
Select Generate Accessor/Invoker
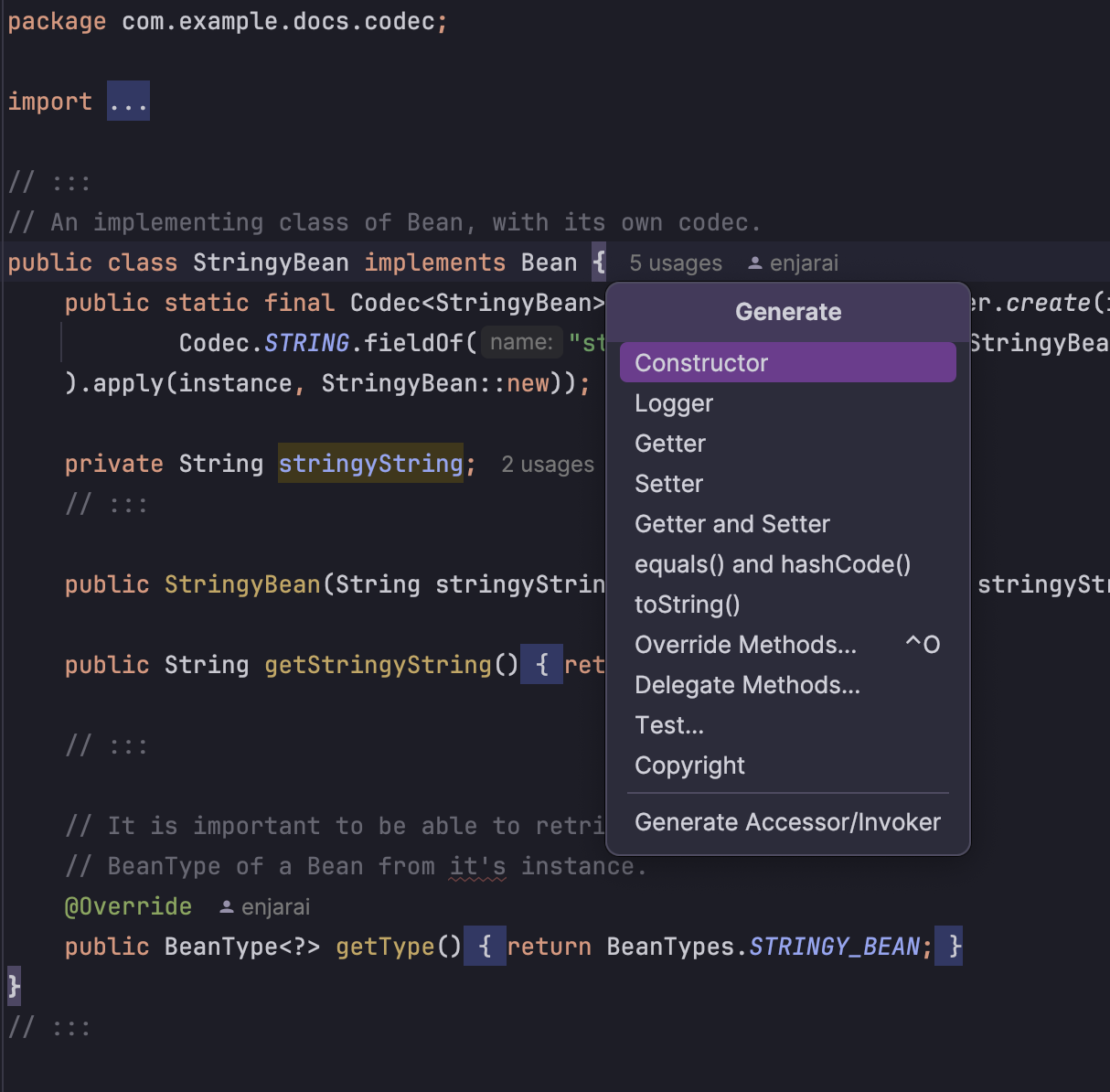(x=787, y=821)
